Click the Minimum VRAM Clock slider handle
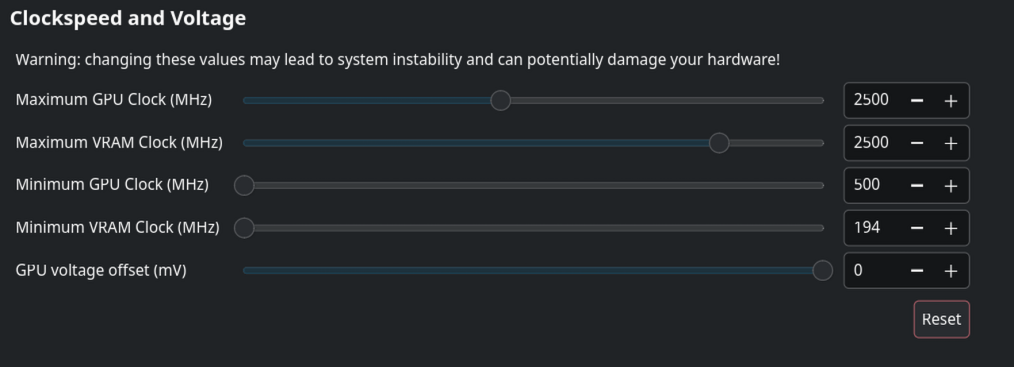The image size is (1014, 367). (x=244, y=228)
